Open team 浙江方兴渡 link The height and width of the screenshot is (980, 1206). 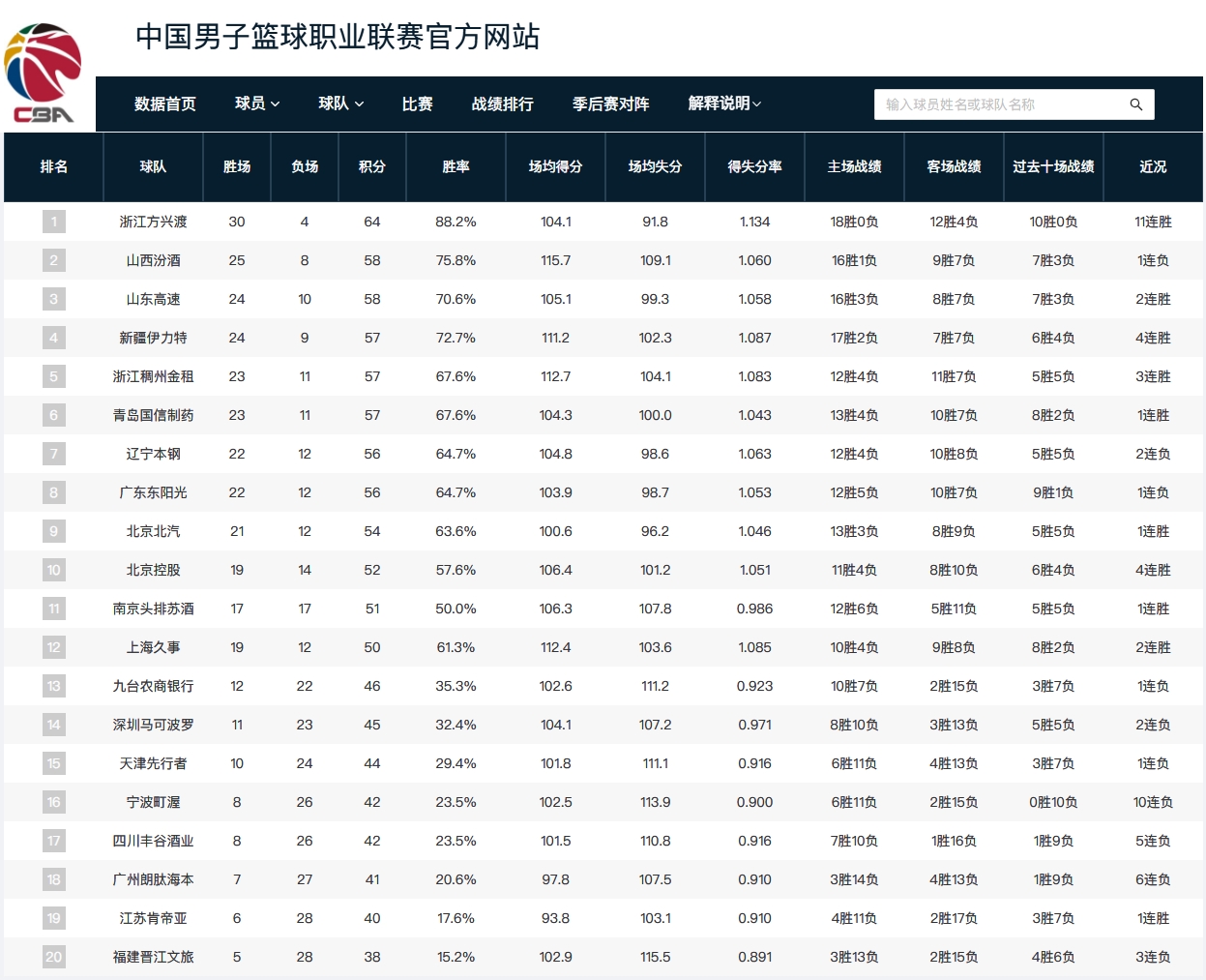point(153,222)
